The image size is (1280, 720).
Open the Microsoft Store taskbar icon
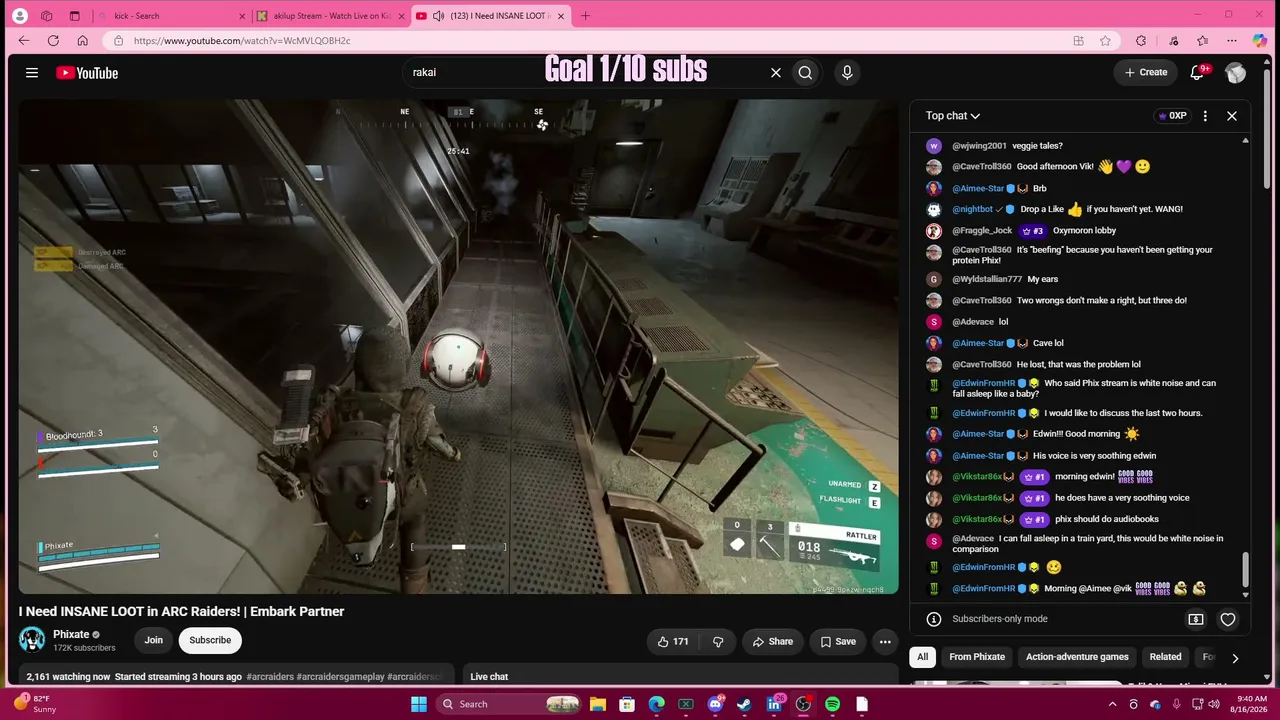[x=626, y=704]
